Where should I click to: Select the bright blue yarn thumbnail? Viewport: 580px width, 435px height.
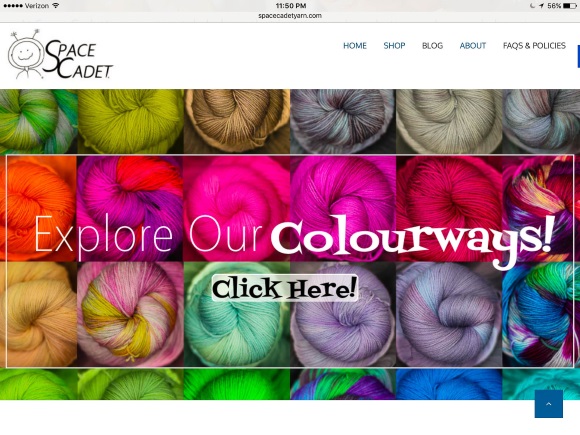coord(449,384)
